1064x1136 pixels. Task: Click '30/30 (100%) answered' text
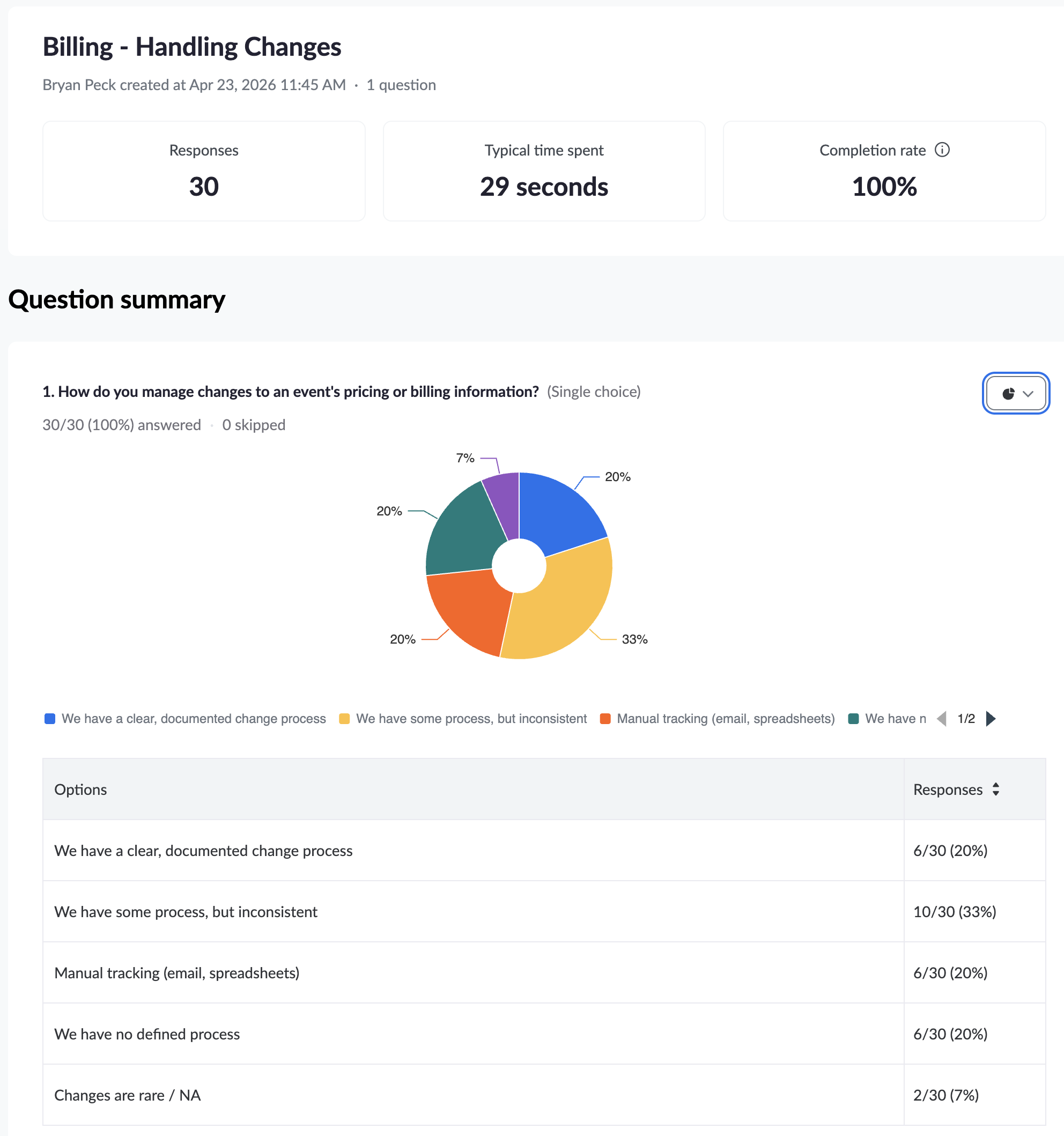(x=122, y=425)
